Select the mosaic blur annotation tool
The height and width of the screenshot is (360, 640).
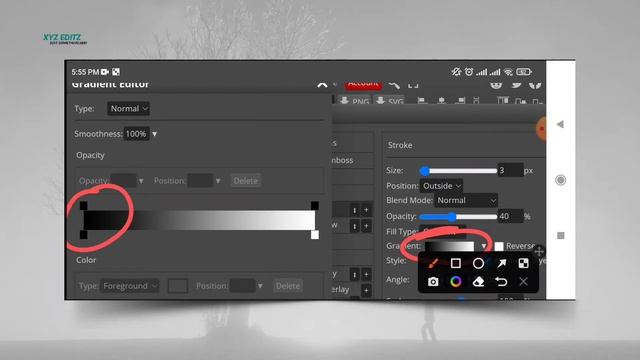pos(523,263)
